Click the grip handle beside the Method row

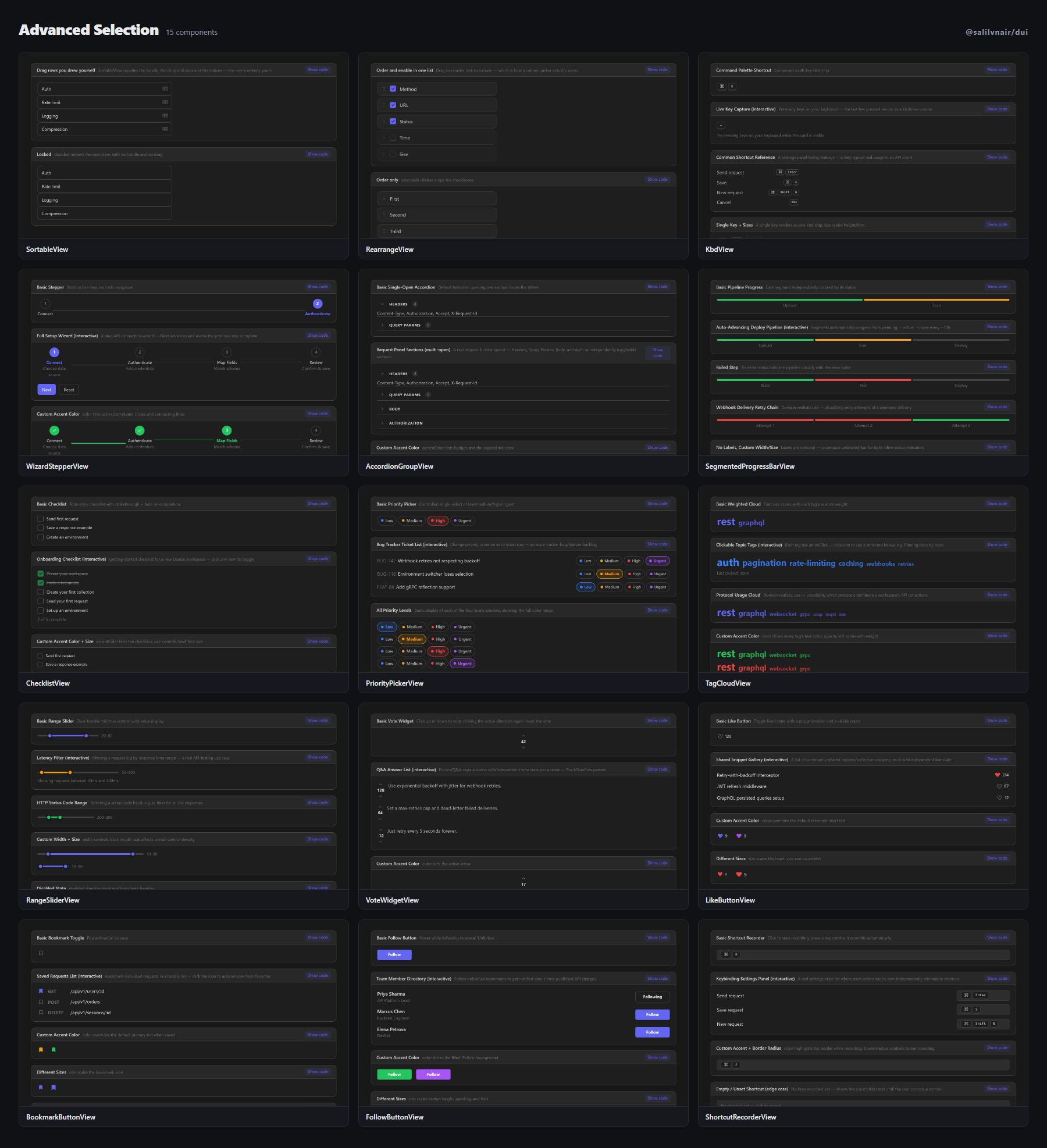pos(384,89)
